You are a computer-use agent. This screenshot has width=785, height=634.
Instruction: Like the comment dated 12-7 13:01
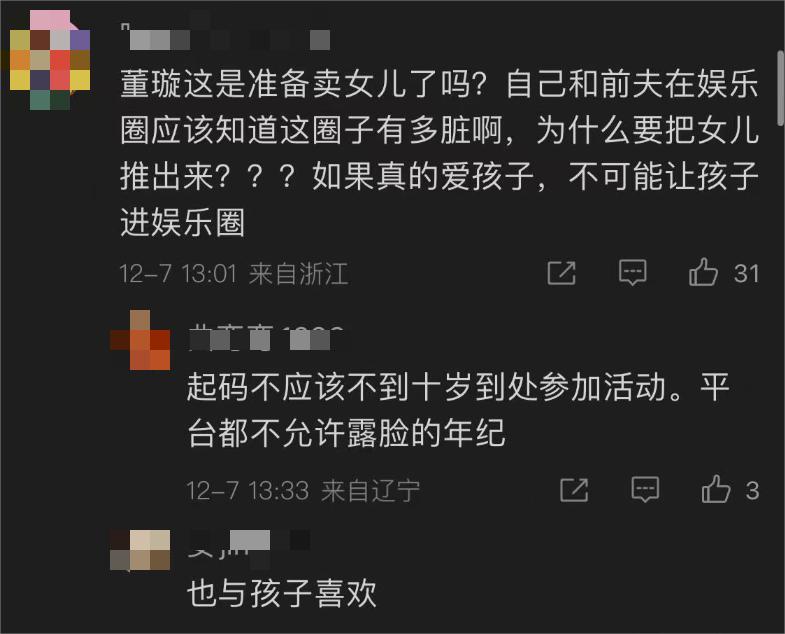click(703, 272)
